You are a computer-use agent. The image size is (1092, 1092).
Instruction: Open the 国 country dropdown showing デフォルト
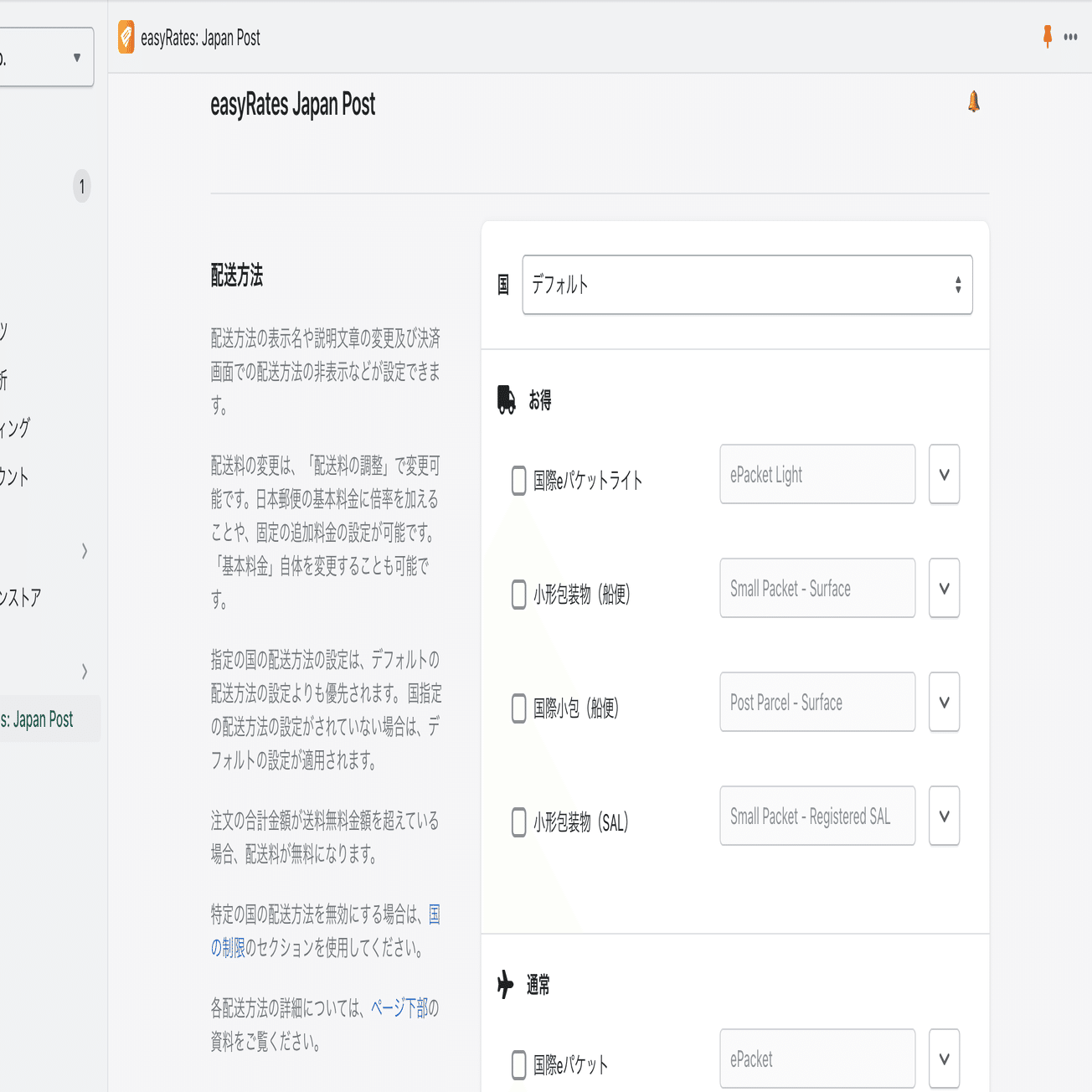pyautogui.click(x=747, y=285)
